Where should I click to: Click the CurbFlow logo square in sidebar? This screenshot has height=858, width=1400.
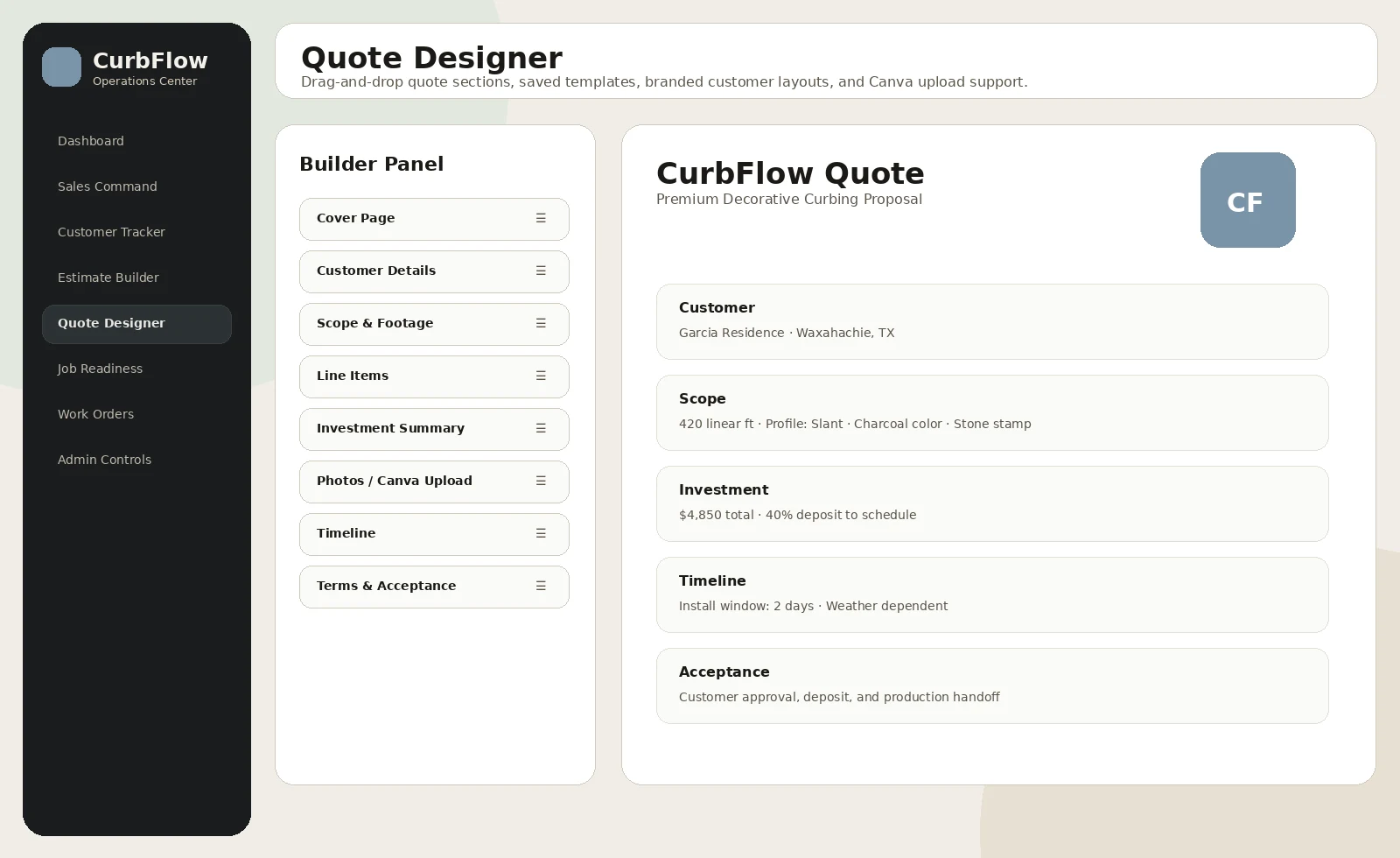61,67
